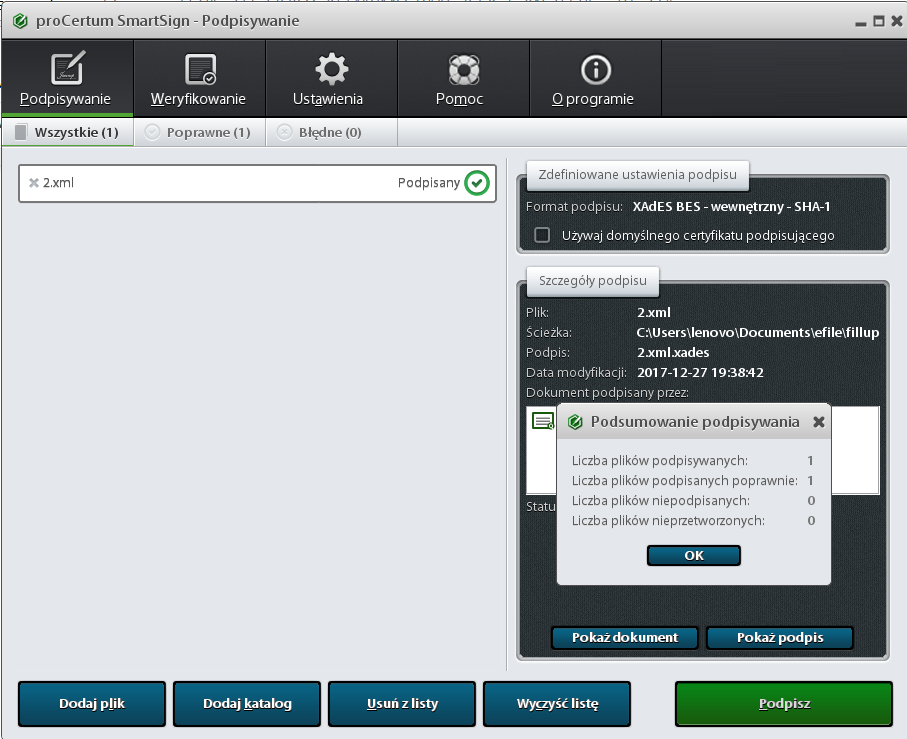This screenshot has height=739, width=907.
Task: Click the format value XAdES BES - wewnętrzny - SHA-1
Action: click(731, 206)
